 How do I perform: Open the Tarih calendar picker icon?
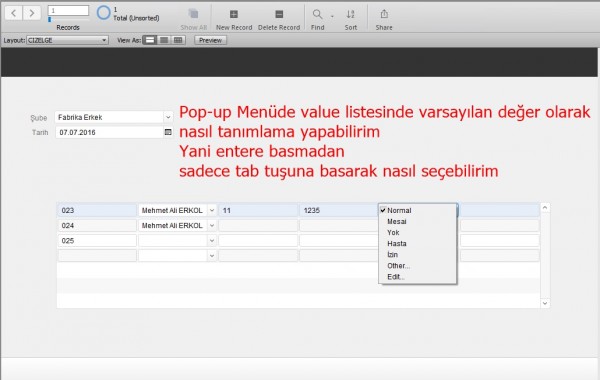(x=168, y=132)
